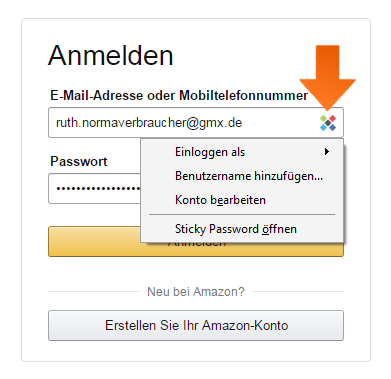Click empty left margin of context menu
The image size is (391, 379).
click(158, 188)
